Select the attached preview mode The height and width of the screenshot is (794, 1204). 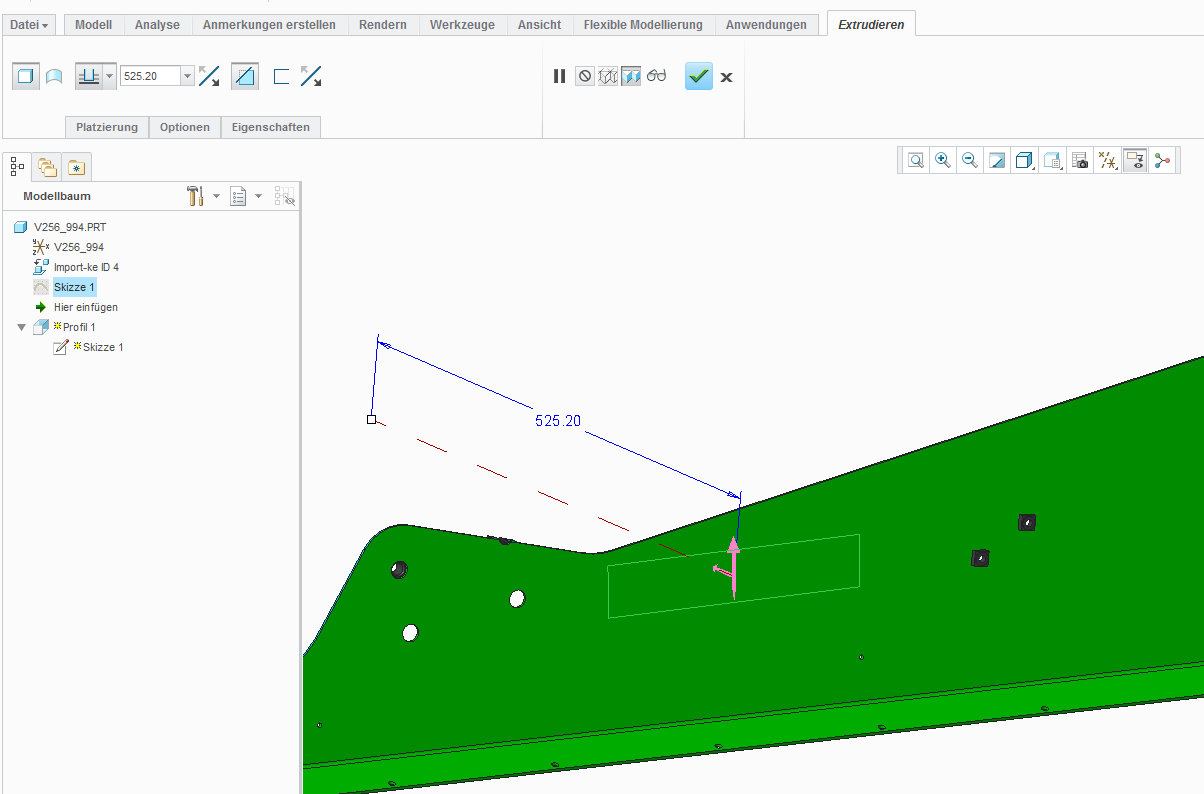tap(631, 76)
